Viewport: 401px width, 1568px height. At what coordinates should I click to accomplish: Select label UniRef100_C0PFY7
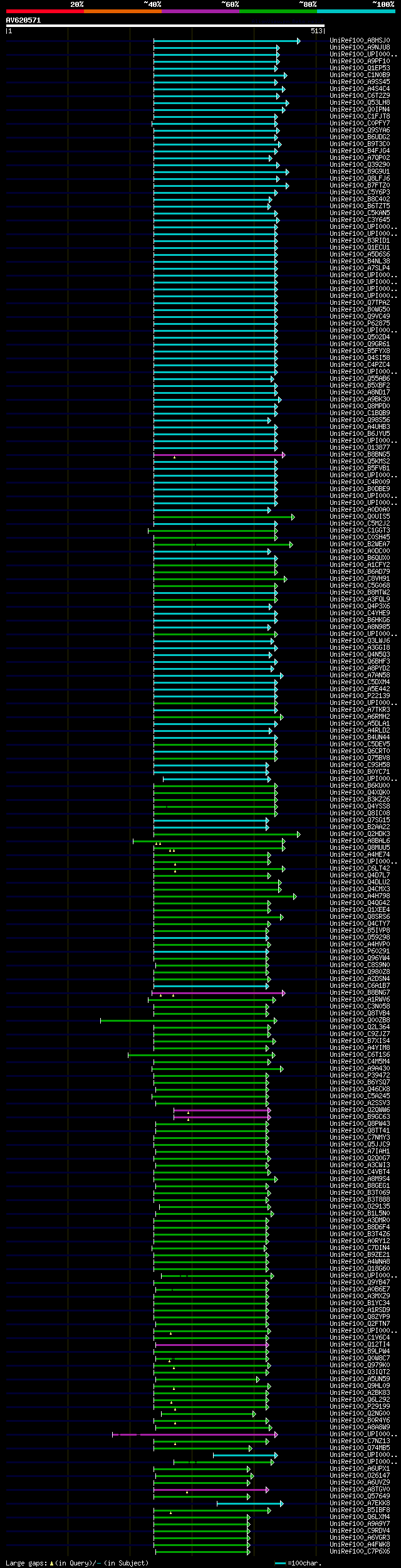(360, 124)
